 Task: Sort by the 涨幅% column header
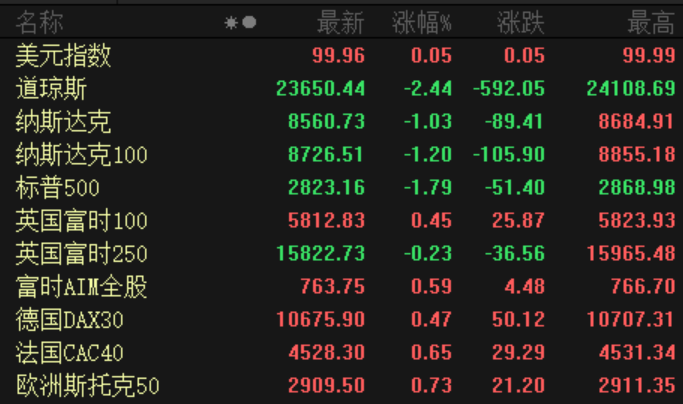point(422,23)
